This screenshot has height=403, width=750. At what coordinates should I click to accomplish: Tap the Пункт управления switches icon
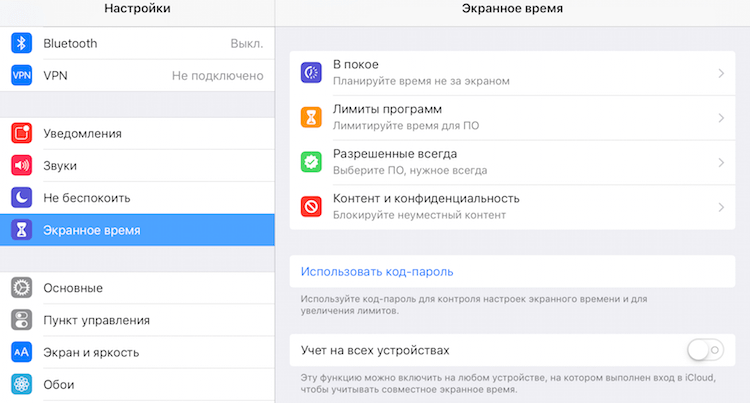(x=22, y=320)
